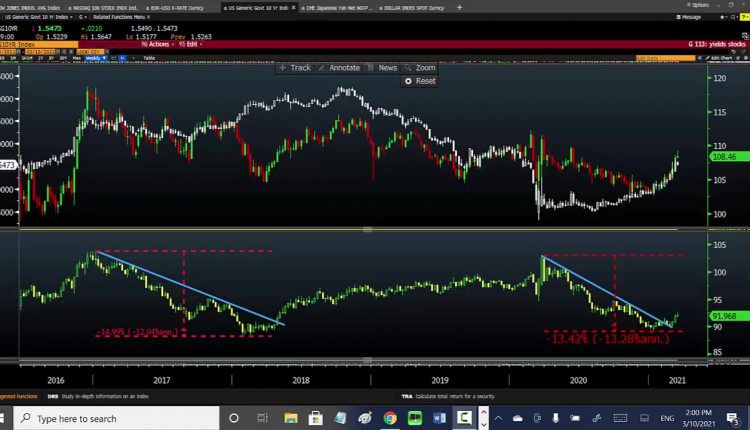
Task: Open the Weekly periodicity dropdown
Action: [x=96, y=58]
